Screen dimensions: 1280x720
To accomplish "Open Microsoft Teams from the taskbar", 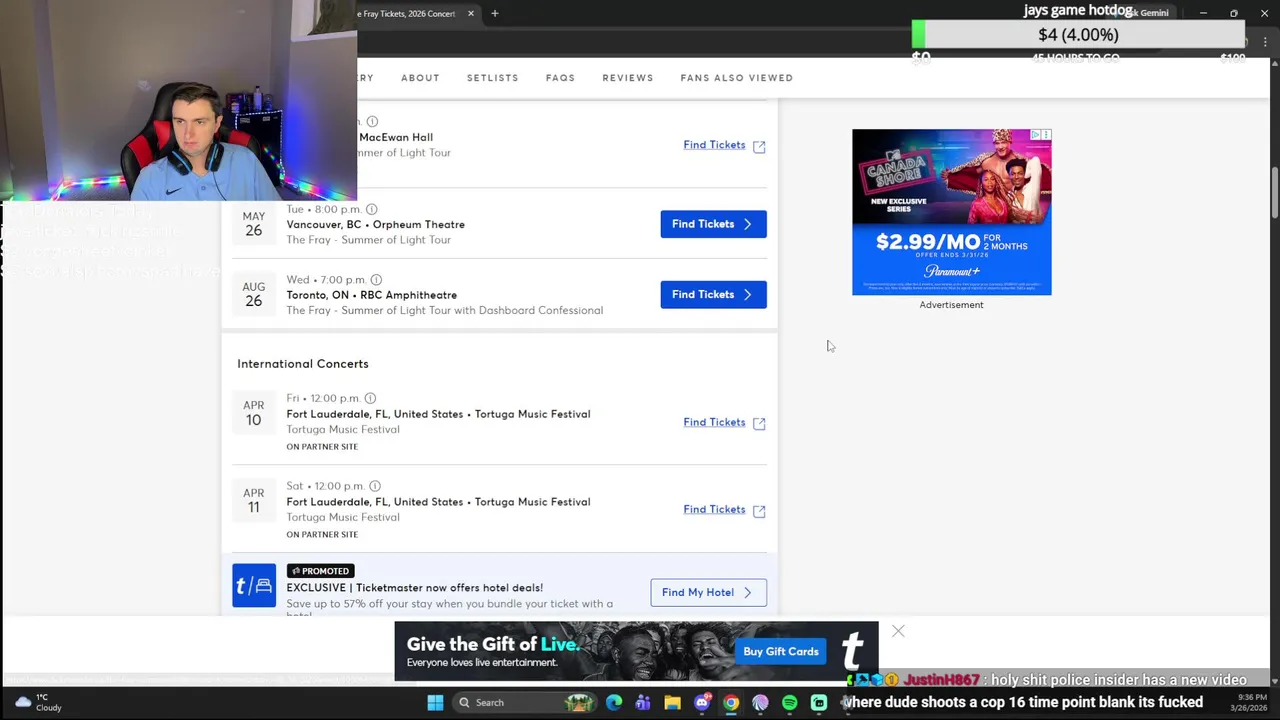I will pyautogui.click(x=643, y=702).
